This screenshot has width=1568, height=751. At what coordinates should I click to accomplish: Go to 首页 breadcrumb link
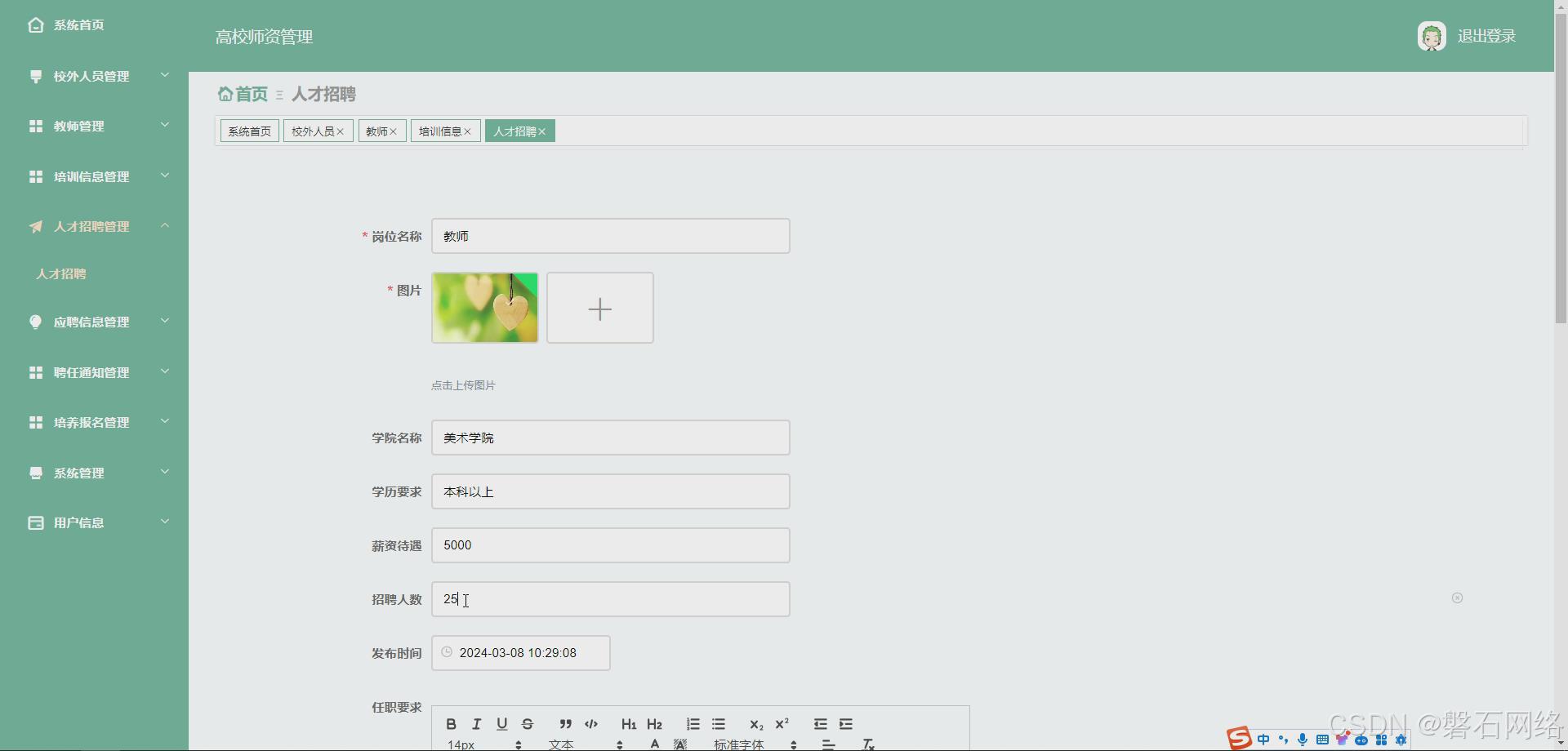tap(252, 94)
